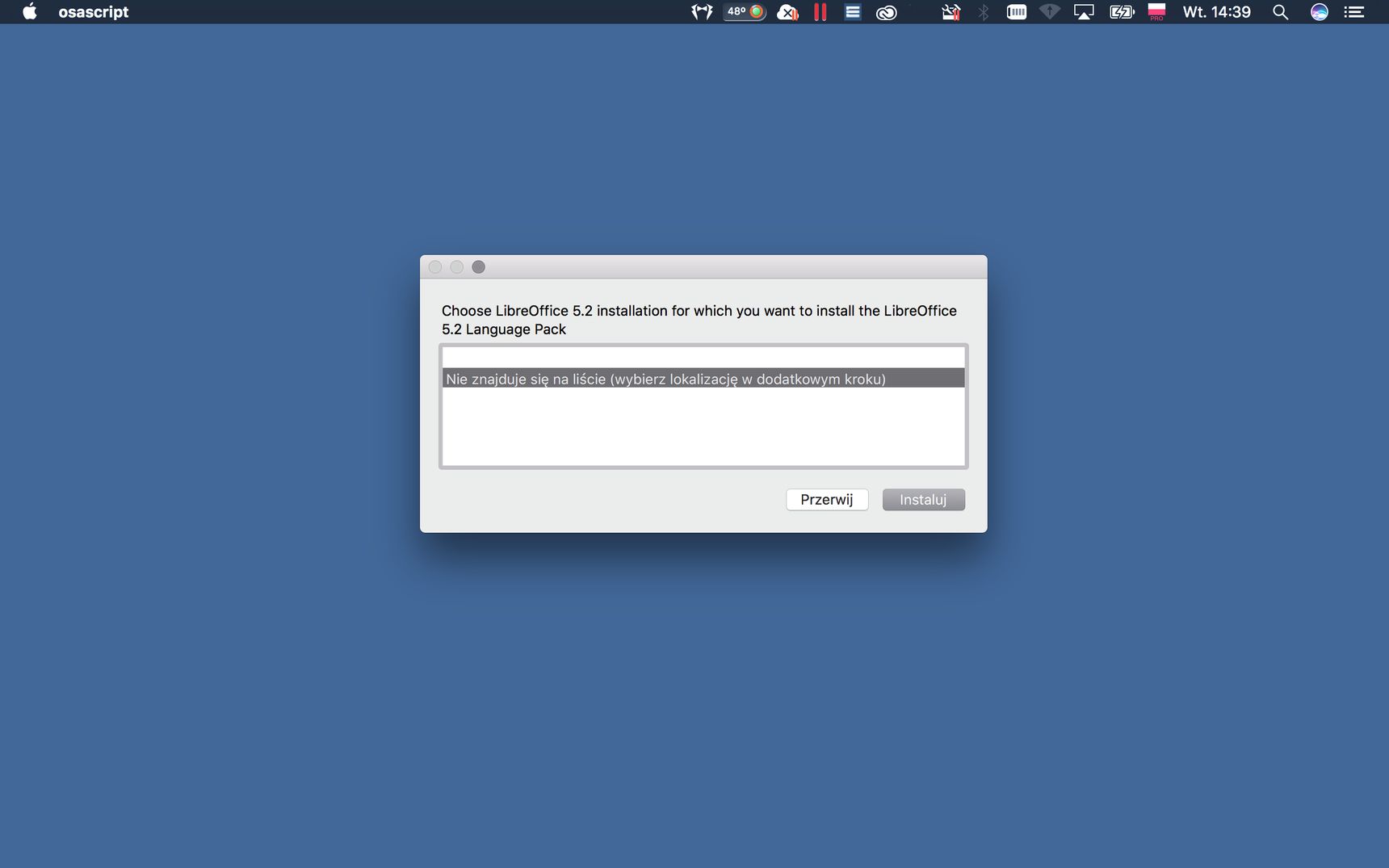Open the Wi-Fi status menu
The image size is (1389, 868).
(1050, 11)
